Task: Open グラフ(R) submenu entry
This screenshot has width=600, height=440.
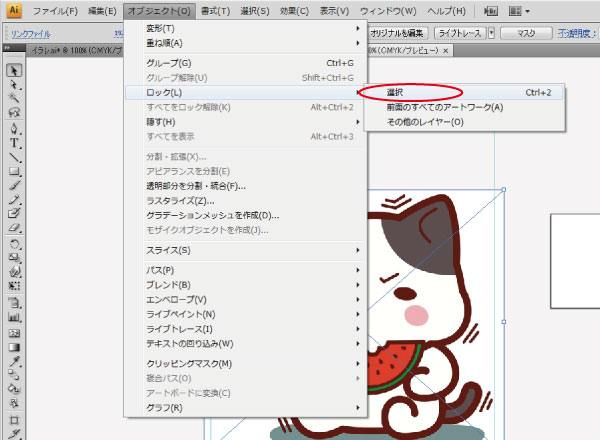Action: tap(246, 408)
